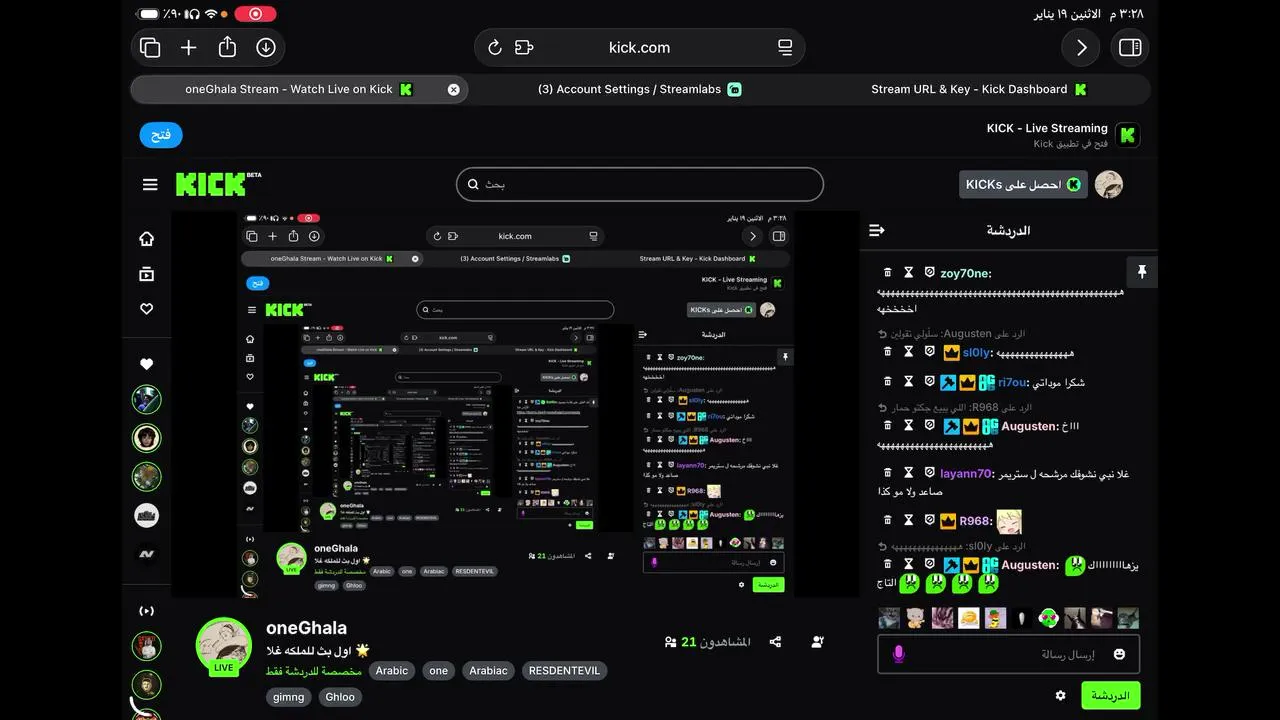
Task: Open layann70 username in chat
Action: [x=965, y=474]
